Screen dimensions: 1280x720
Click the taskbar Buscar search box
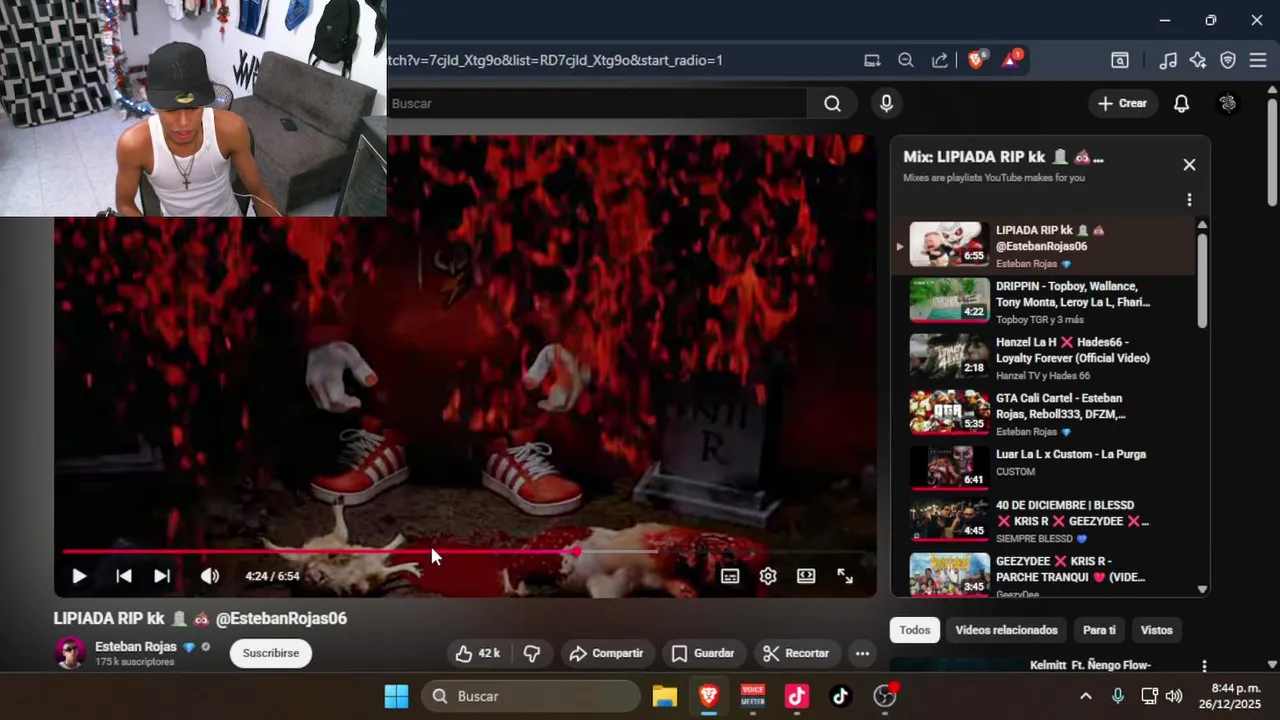tap(531, 696)
